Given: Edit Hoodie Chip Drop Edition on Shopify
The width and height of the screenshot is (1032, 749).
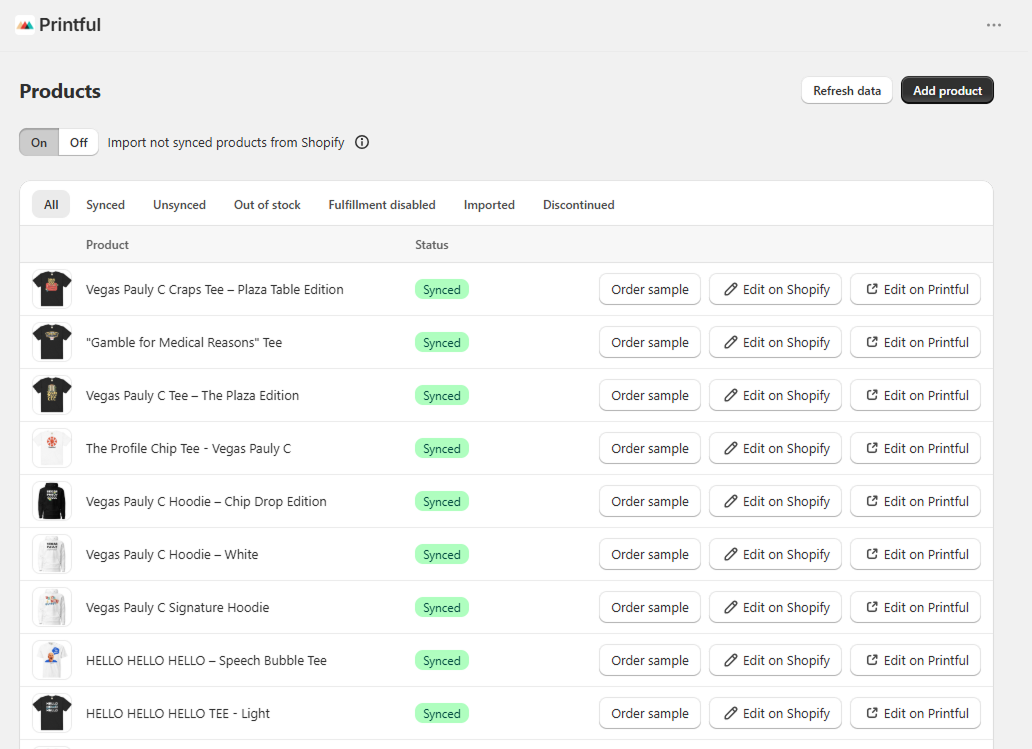Looking at the screenshot, I should tap(775, 502).
